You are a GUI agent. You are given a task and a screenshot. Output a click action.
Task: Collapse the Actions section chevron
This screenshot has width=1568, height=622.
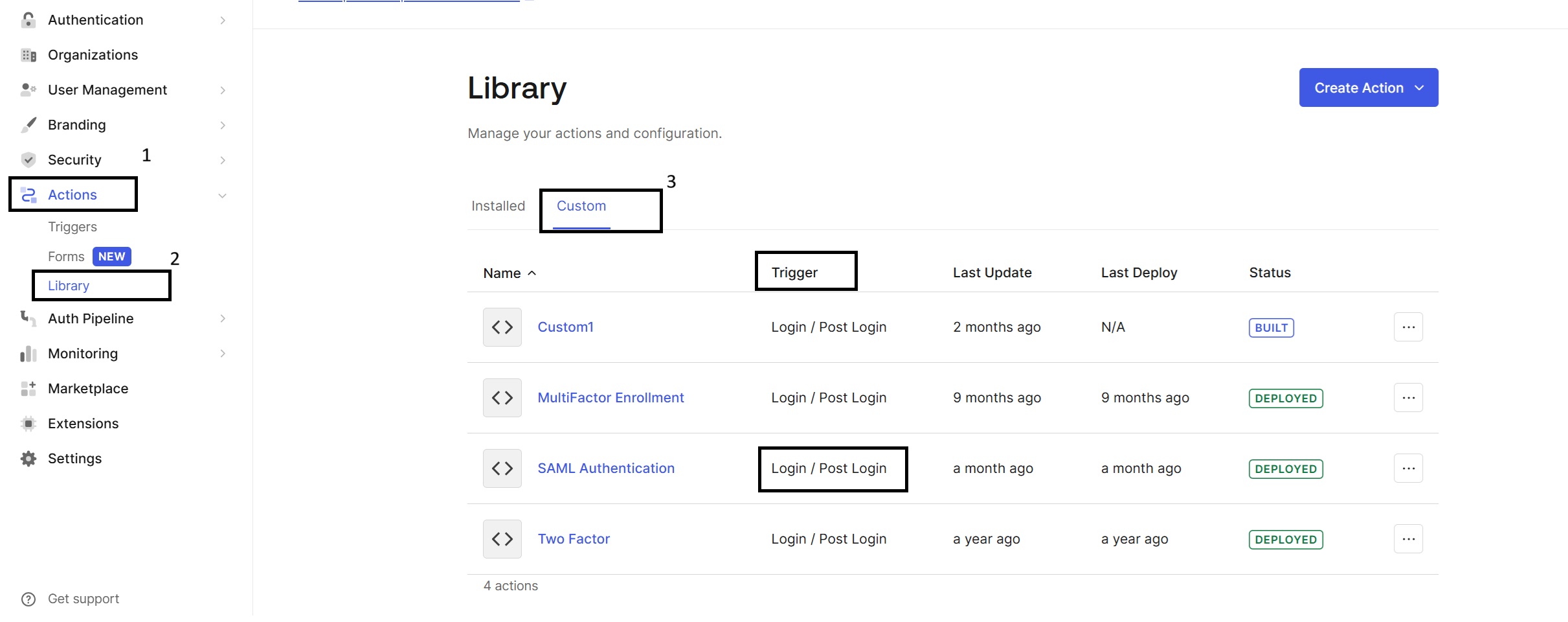[223, 195]
